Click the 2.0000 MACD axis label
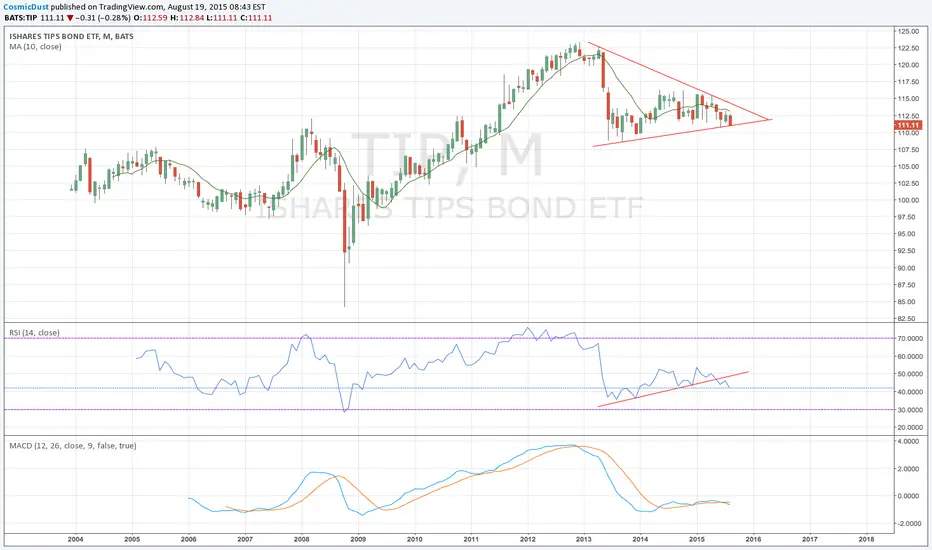 [x=909, y=469]
